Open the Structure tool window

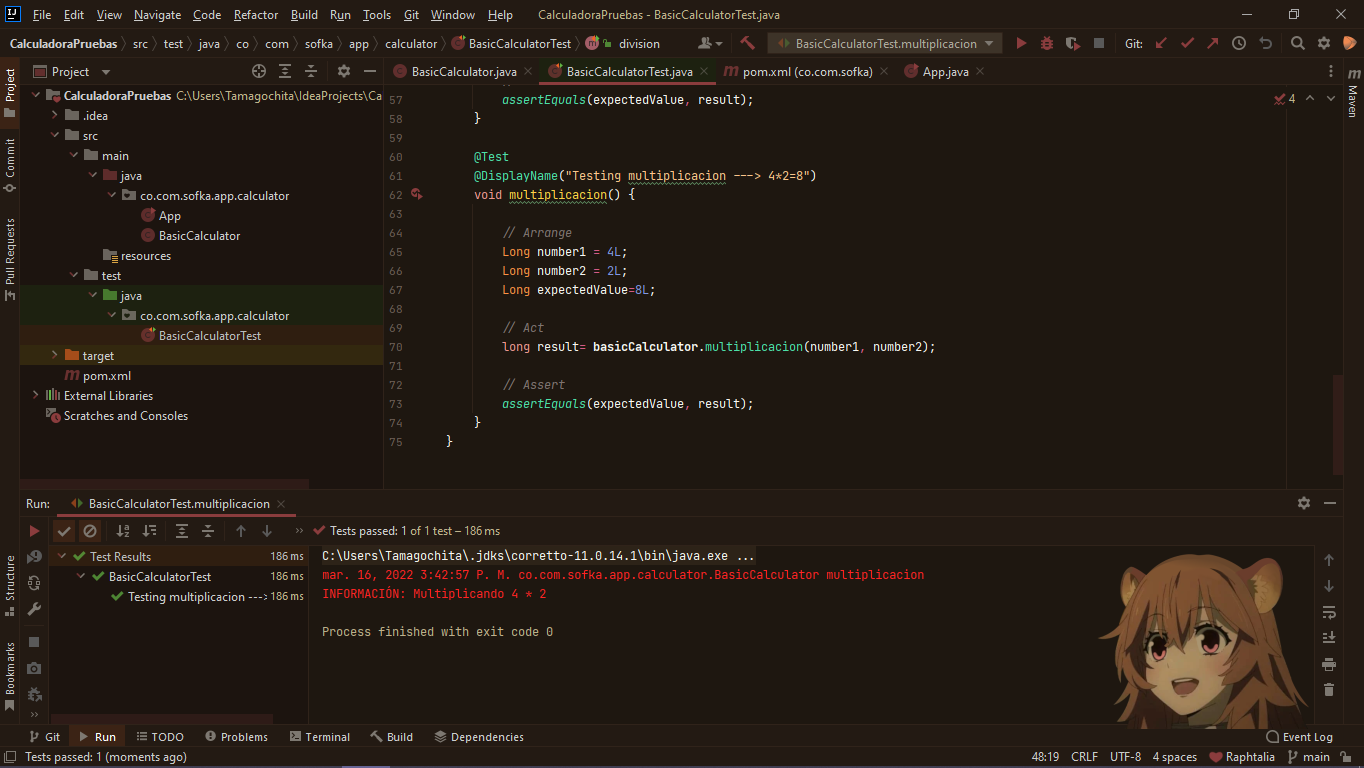click(x=11, y=578)
